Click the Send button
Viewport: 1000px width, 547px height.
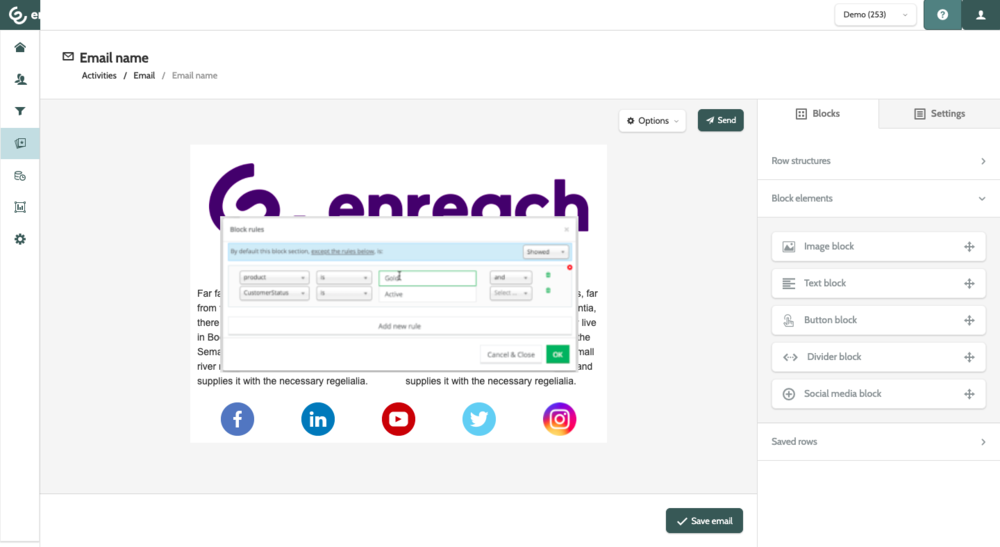(x=721, y=120)
